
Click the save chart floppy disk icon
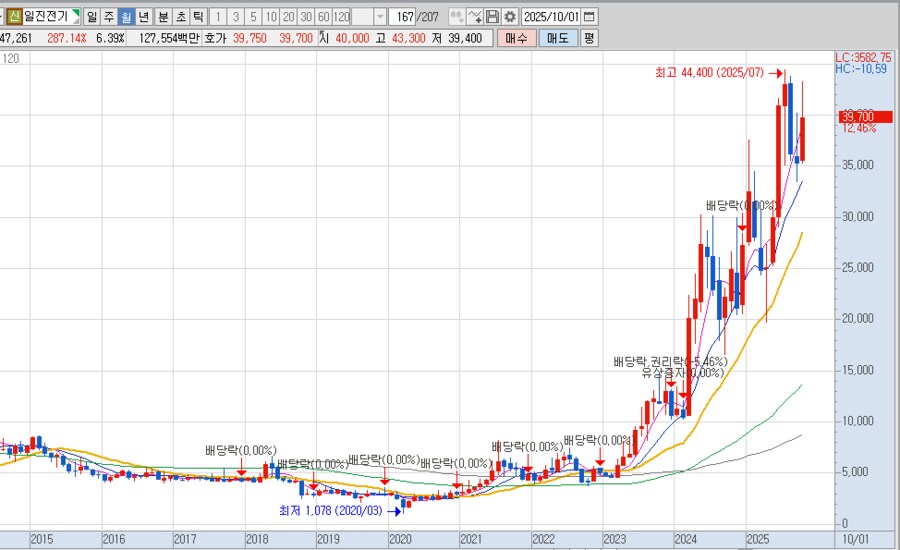[x=493, y=17]
